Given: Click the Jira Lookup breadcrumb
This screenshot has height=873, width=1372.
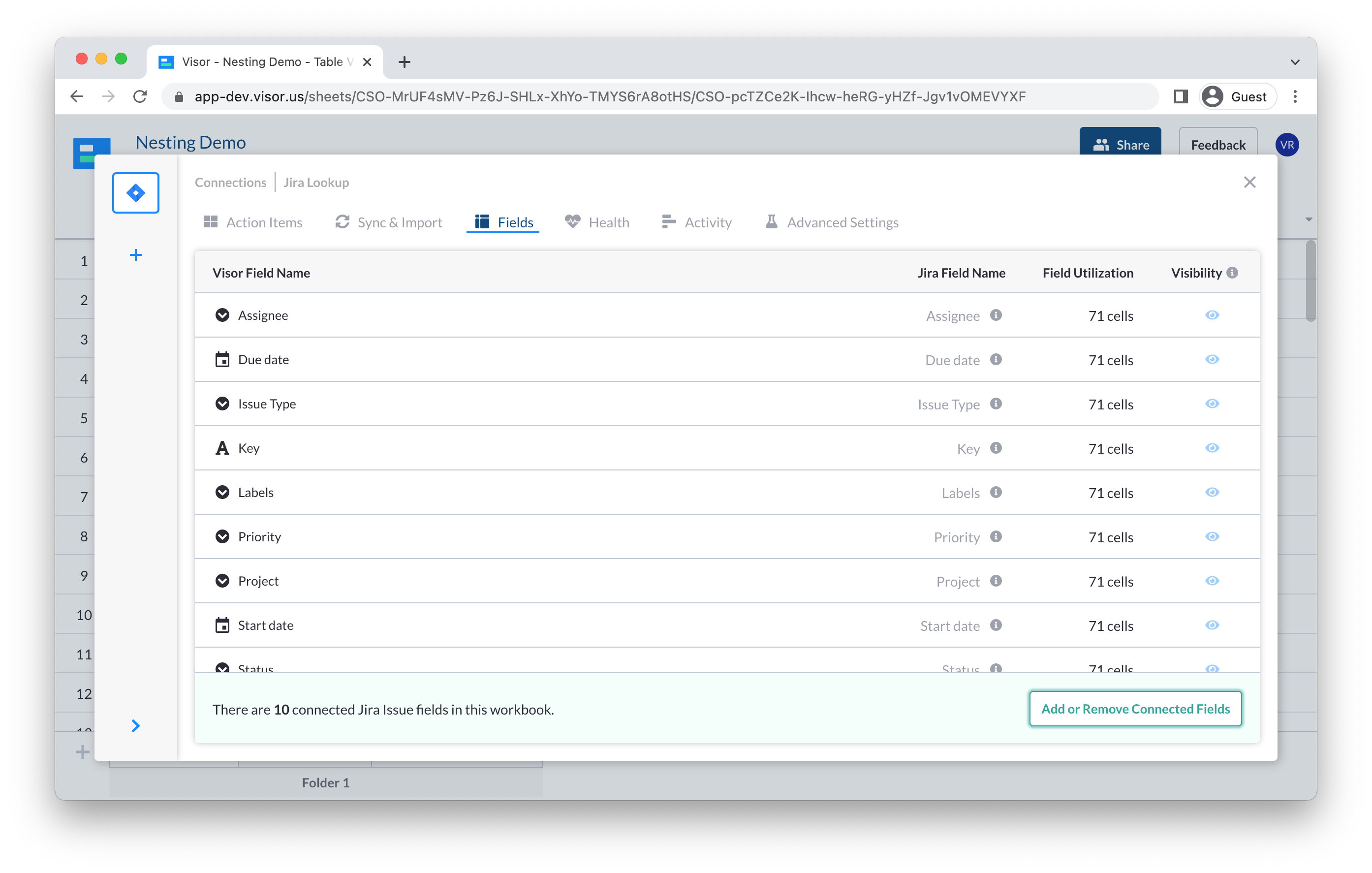Looking at the screenshot, I should click(x=316, y=183).
